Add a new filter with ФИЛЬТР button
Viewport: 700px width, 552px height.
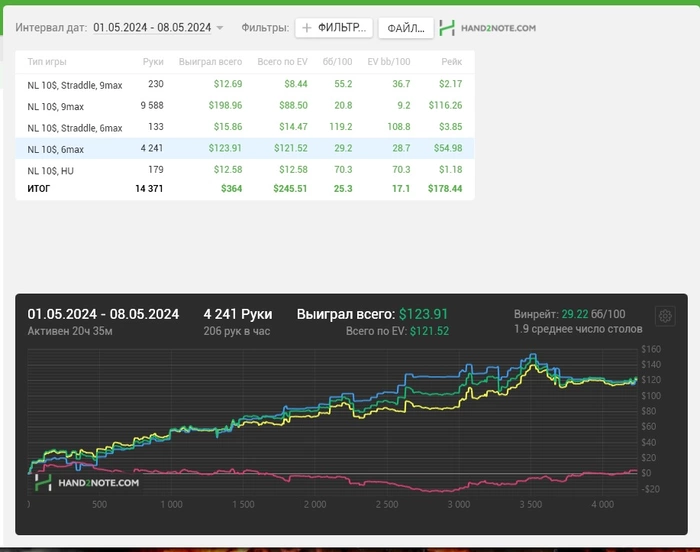[x=334, y=28]
